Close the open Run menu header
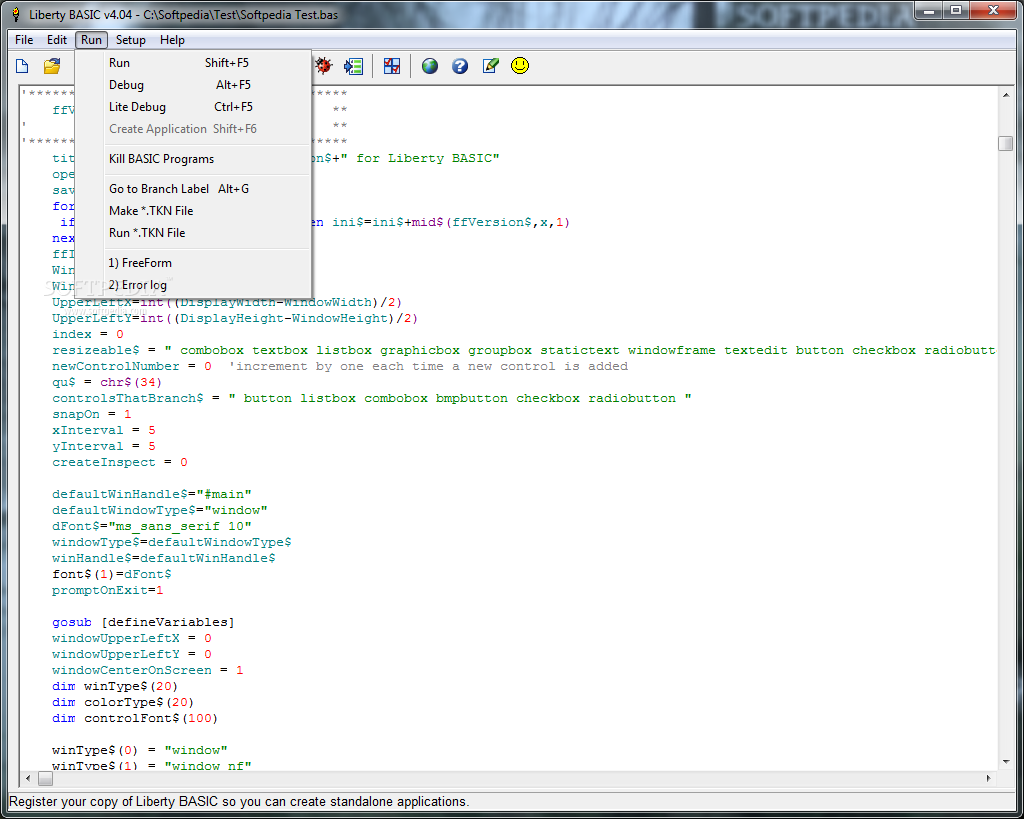Screen dimensions: 1024x819 (91, 40)
